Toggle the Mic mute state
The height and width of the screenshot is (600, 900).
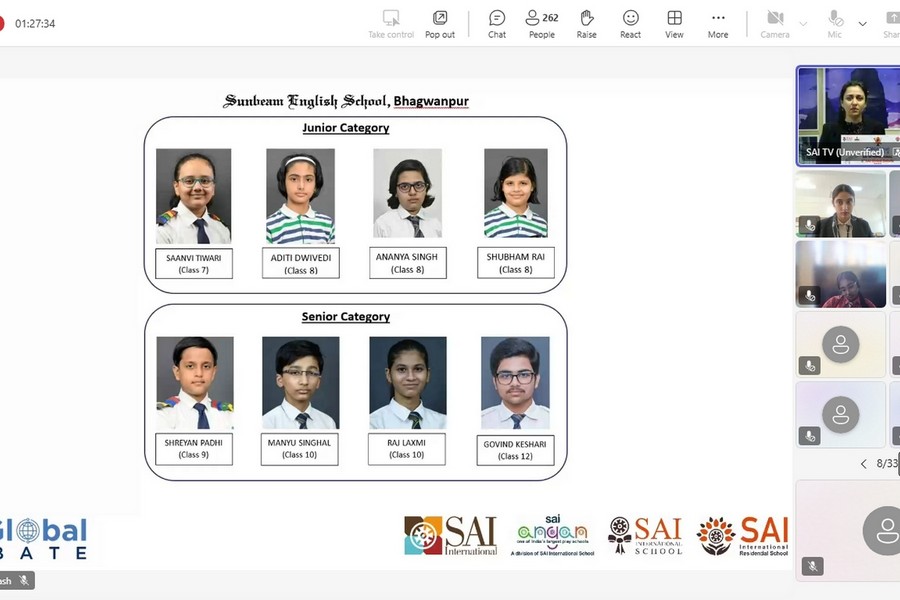835,23
